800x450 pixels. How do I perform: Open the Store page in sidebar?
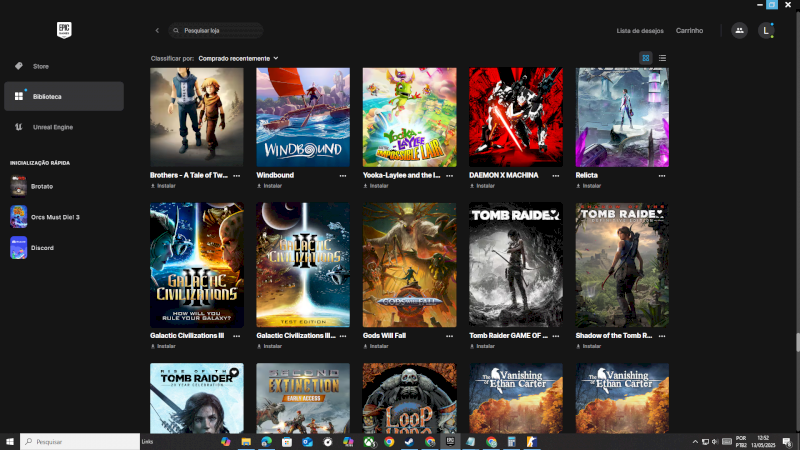click(x=40, y=66)
